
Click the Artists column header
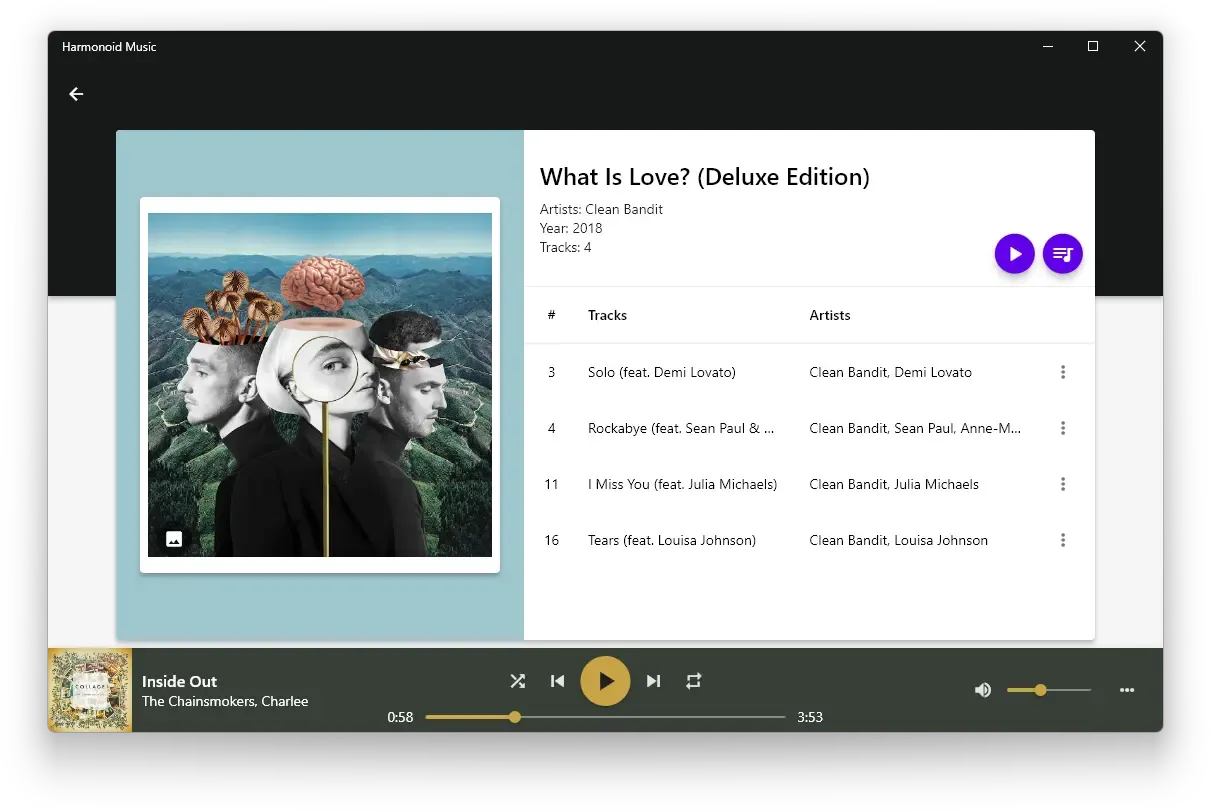coord(830,315)
